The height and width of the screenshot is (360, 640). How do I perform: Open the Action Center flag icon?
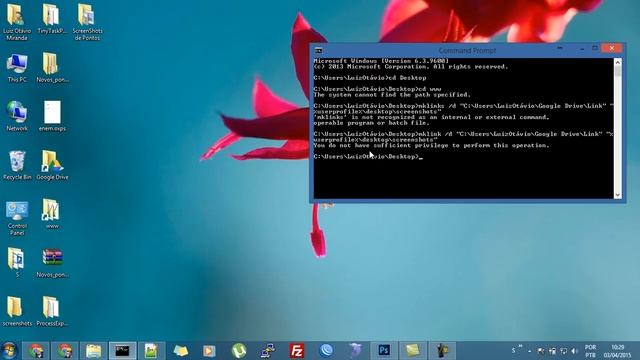541,351
